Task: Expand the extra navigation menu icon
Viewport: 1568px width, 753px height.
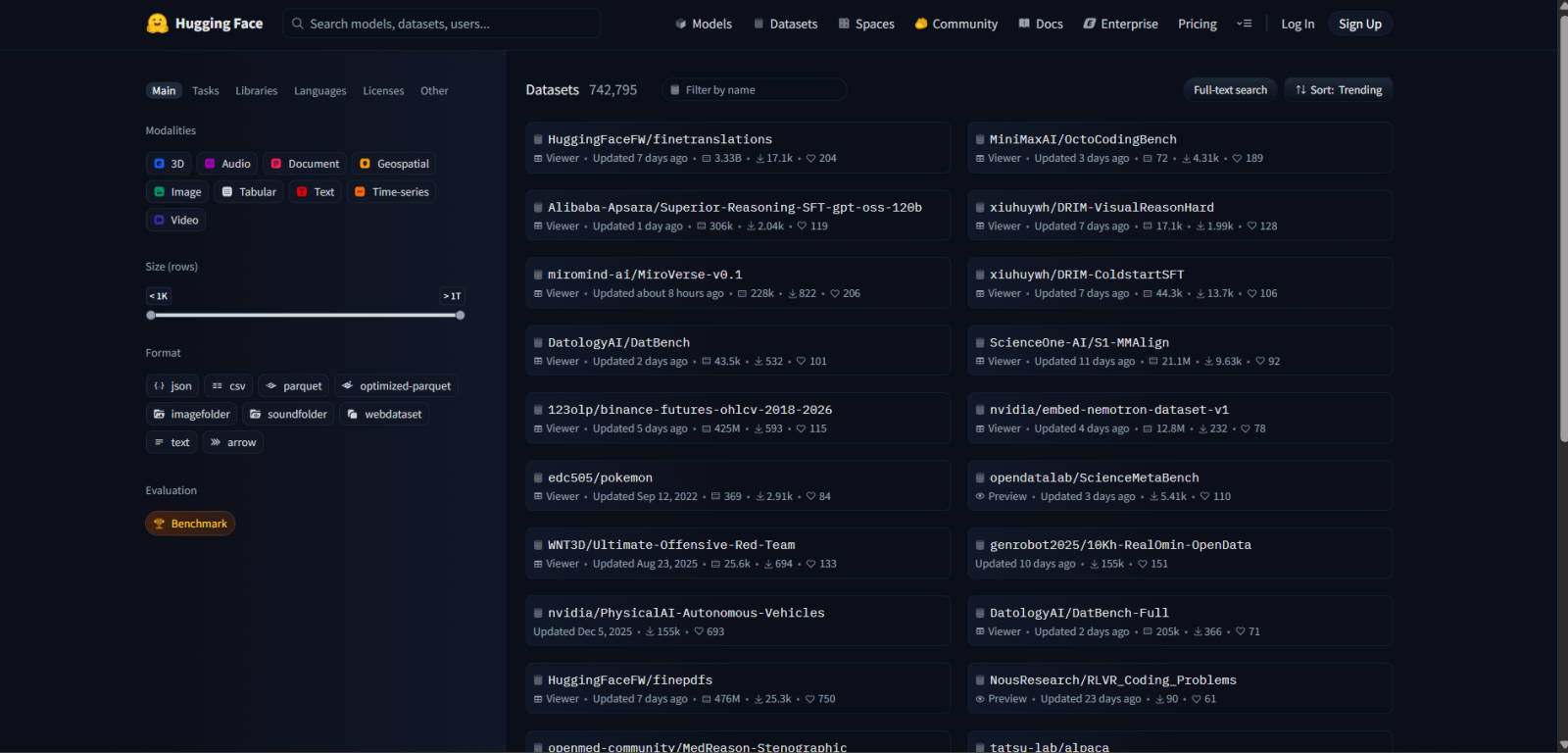Action: [x=1245, y=24]
